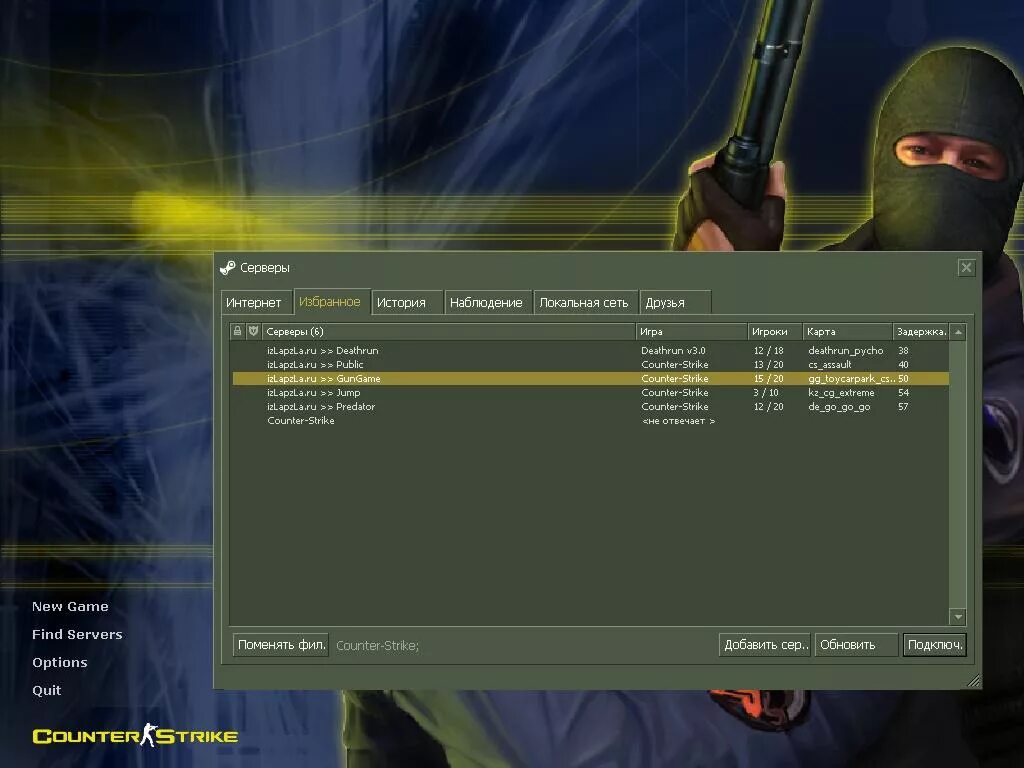Click the Steam icon in the Серверы title bar

click(227, 268)
